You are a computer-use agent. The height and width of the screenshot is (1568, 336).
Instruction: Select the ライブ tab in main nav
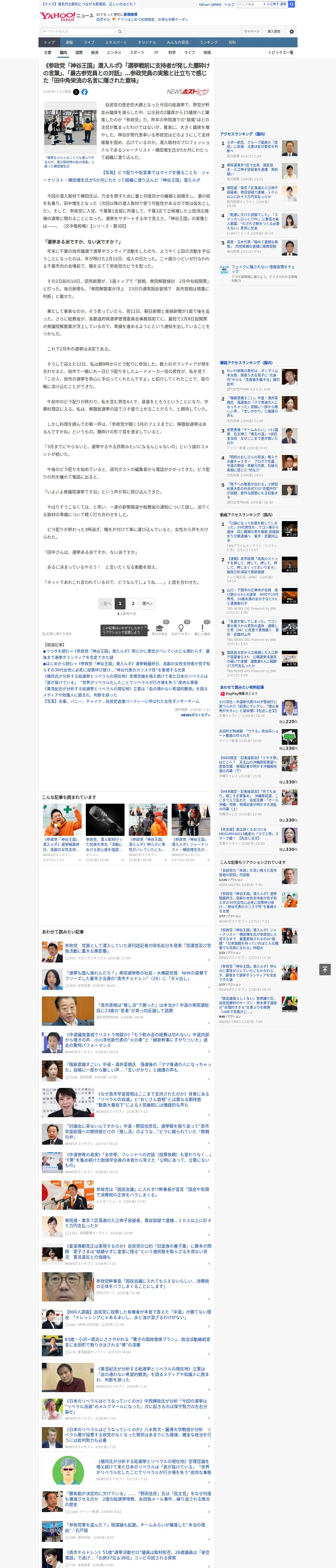(x=89, y=43)
